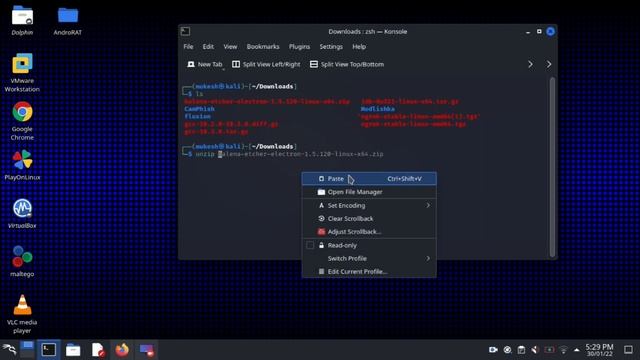This screenshot has width=640, height=360.
Task: Click Split View Left/Right button
Action: [x=266, y=64]
